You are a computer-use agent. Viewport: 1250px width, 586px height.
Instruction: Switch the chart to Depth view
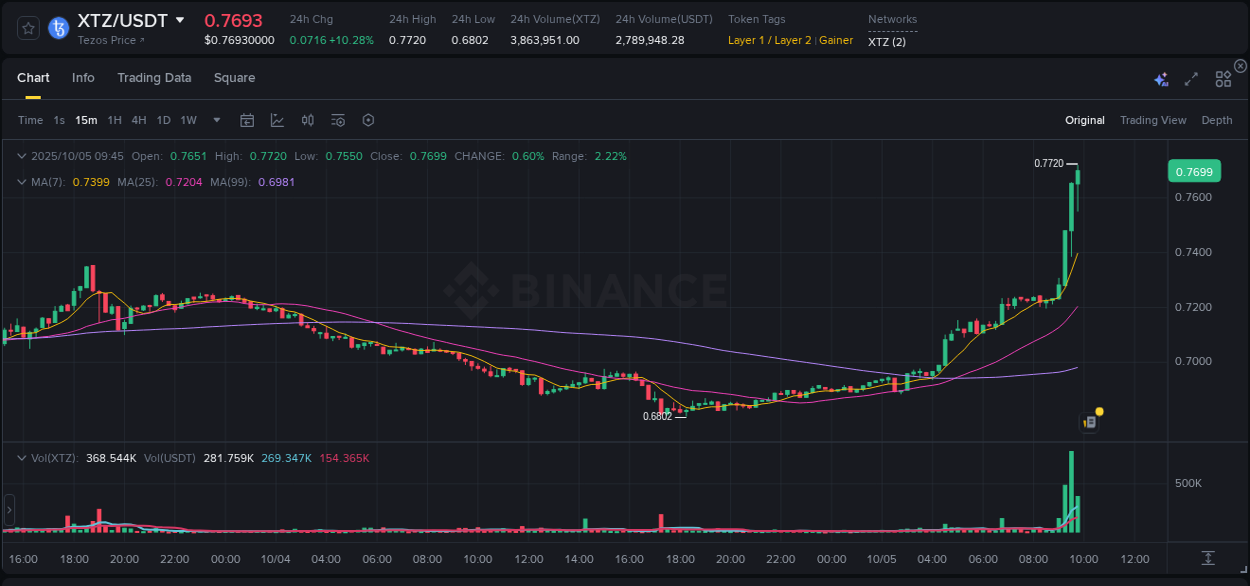pos(1216,120)
